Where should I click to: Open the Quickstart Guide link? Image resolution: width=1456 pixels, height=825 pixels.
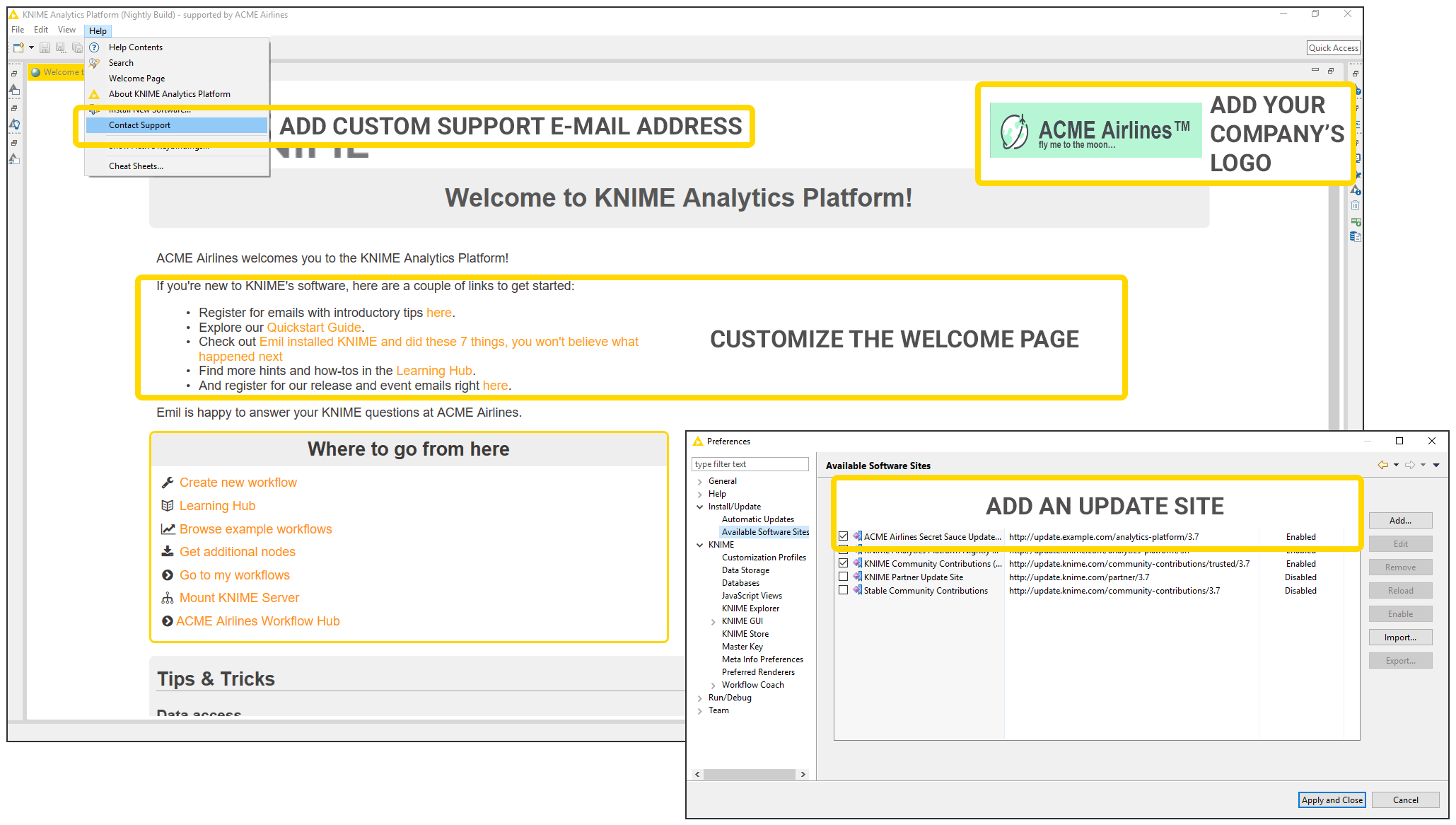313,328
